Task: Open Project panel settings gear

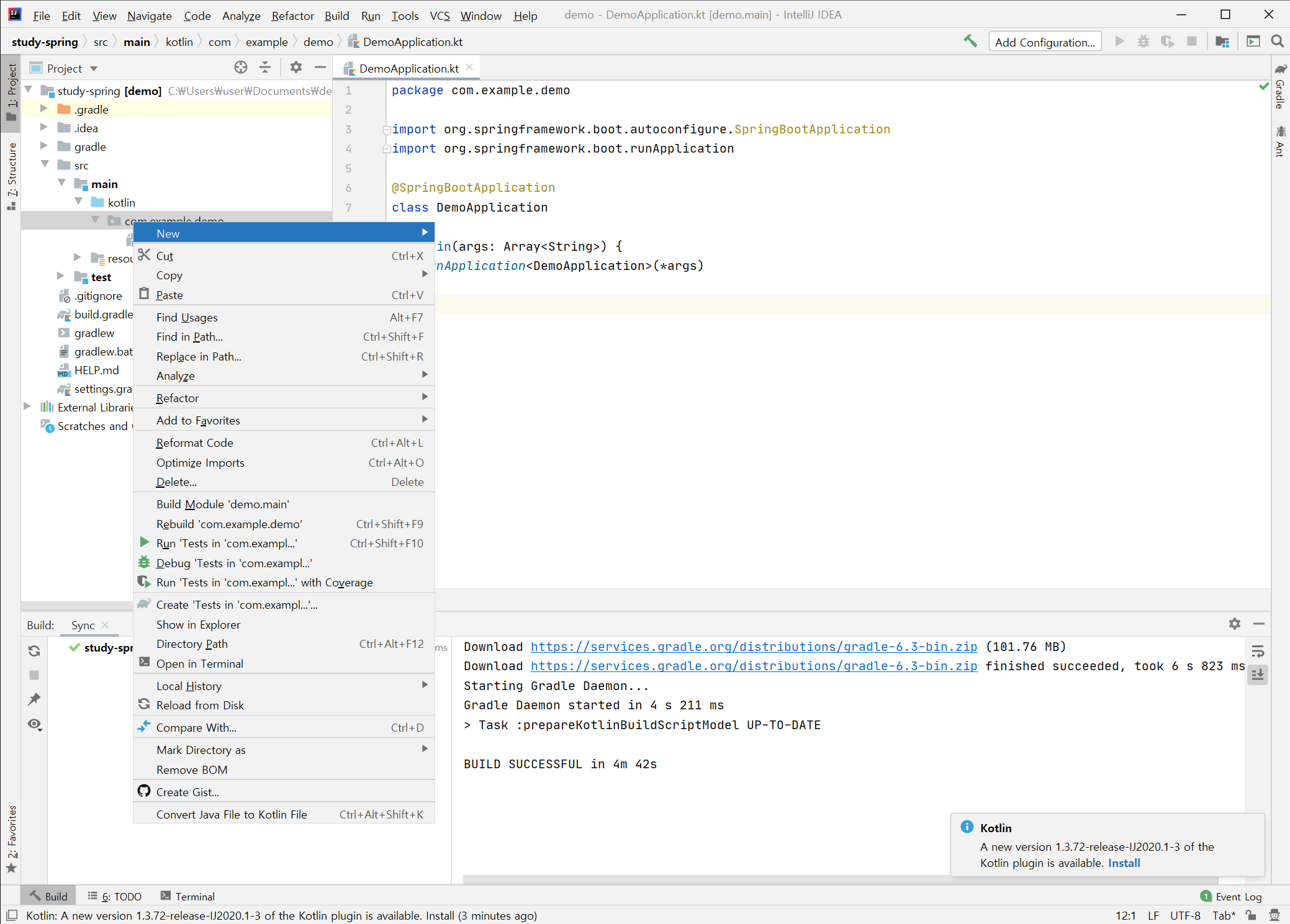Action: pyautogui.click(x=296, y=68)
